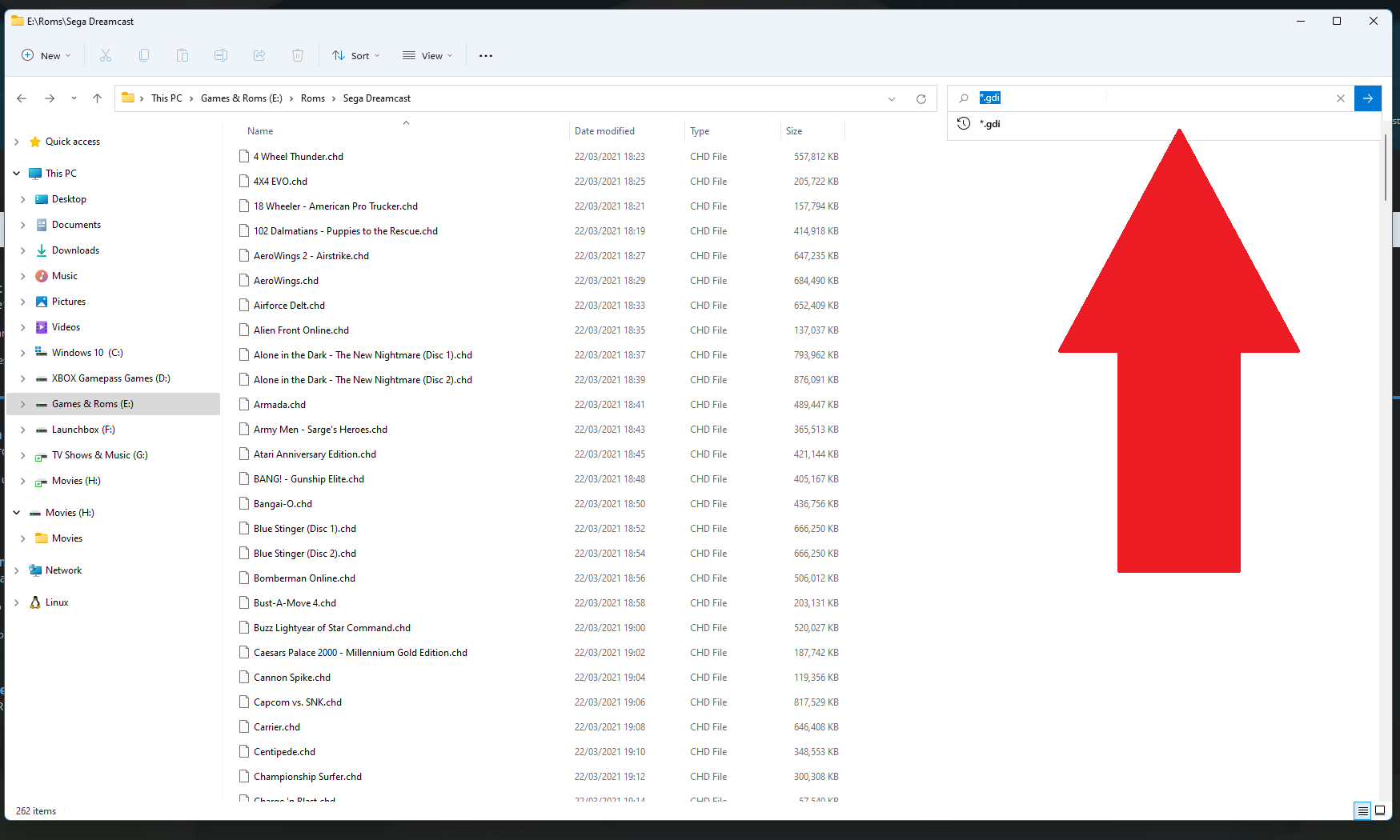The height and width of the screenshot is (840, 1400).
Task: Select Championship Surfer.chd file
Action: point(307,777)
